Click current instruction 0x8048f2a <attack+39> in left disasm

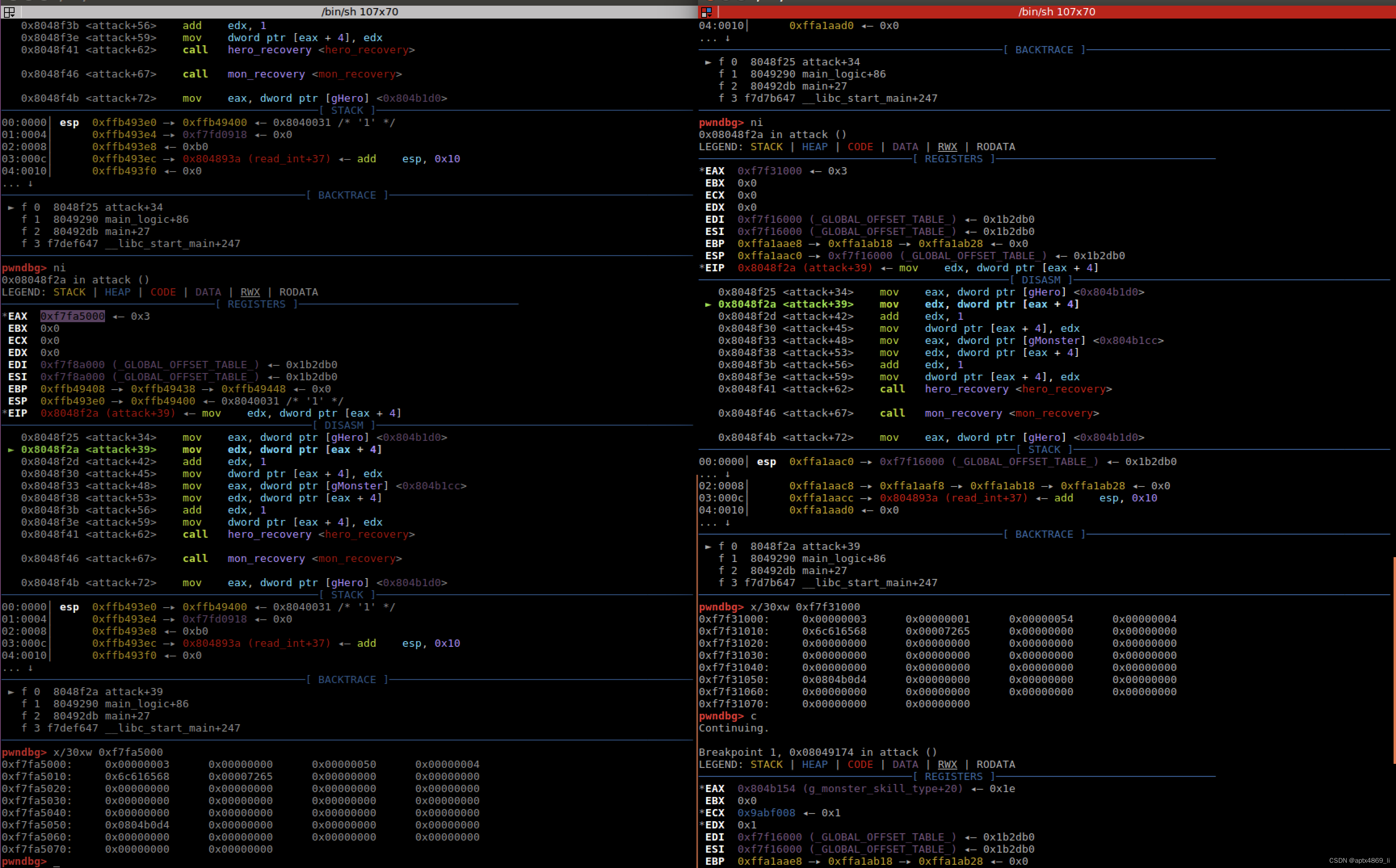(195, 449)
